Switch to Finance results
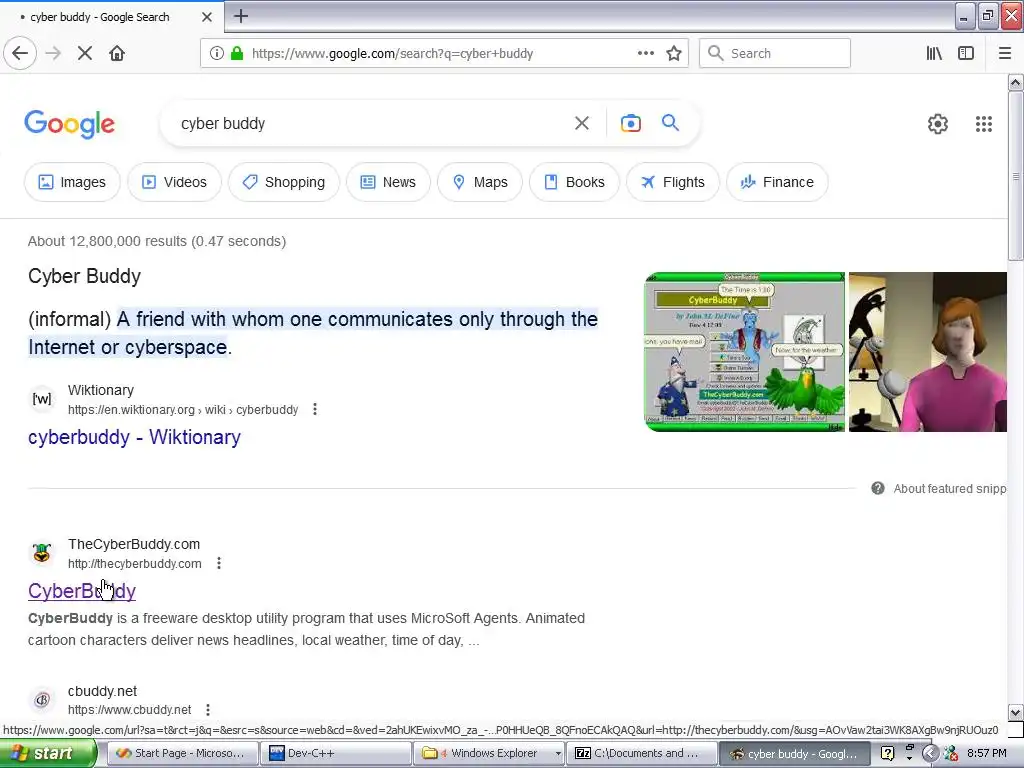 pyautogui.click(x=777, y=182)
